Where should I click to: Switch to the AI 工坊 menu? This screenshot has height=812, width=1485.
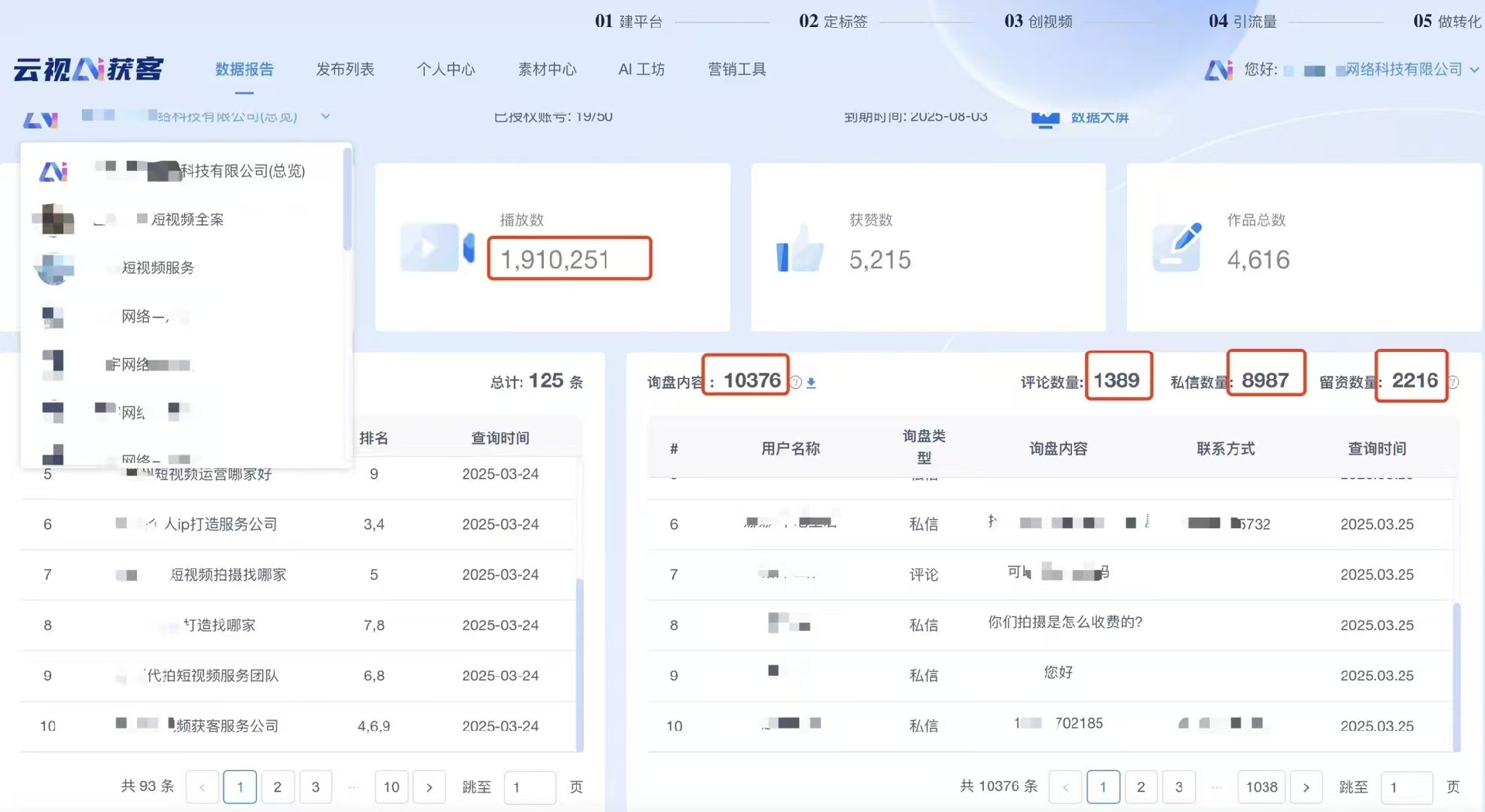(x=641, y=70)
